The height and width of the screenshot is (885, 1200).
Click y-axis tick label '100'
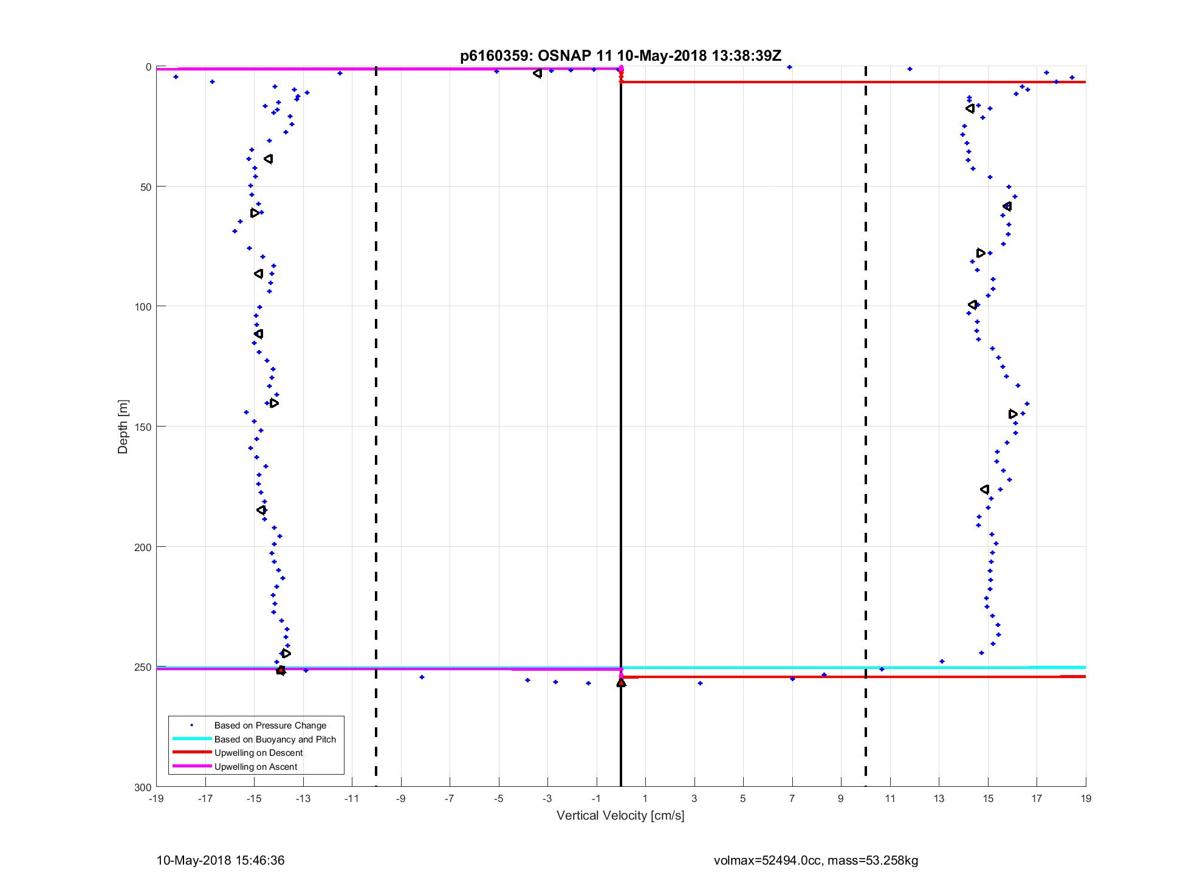coord(142,307)
